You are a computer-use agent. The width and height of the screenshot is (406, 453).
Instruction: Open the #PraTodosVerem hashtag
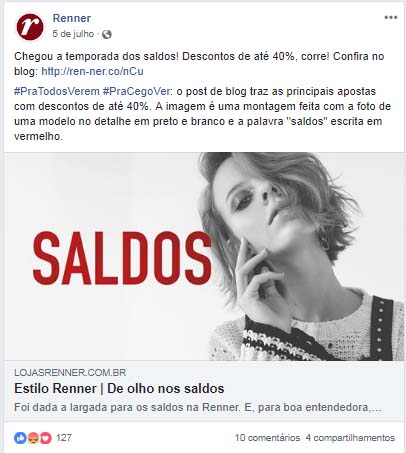(x=57, y=91)
